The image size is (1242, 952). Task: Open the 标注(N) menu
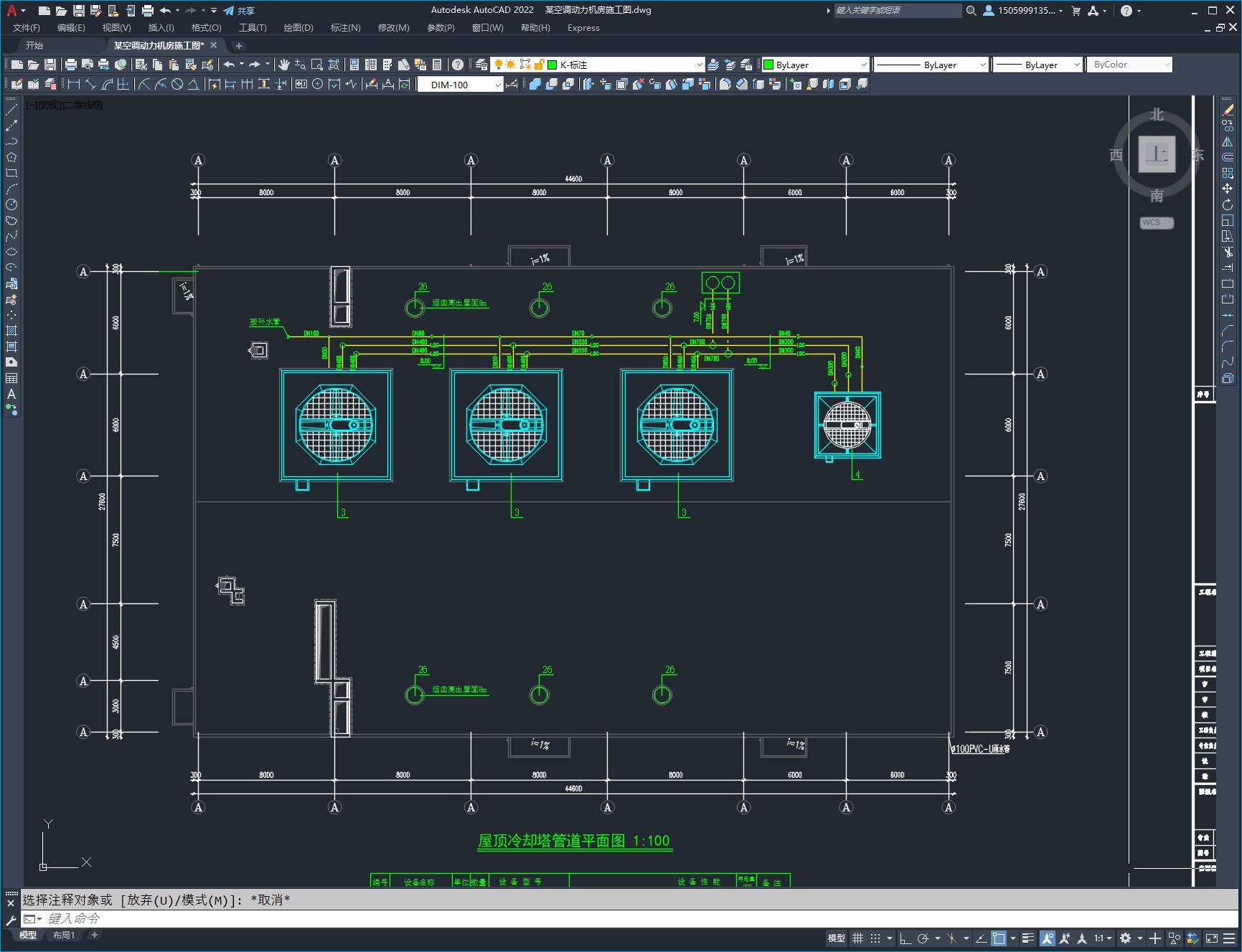pyautogui.click(x=345, y=27)
